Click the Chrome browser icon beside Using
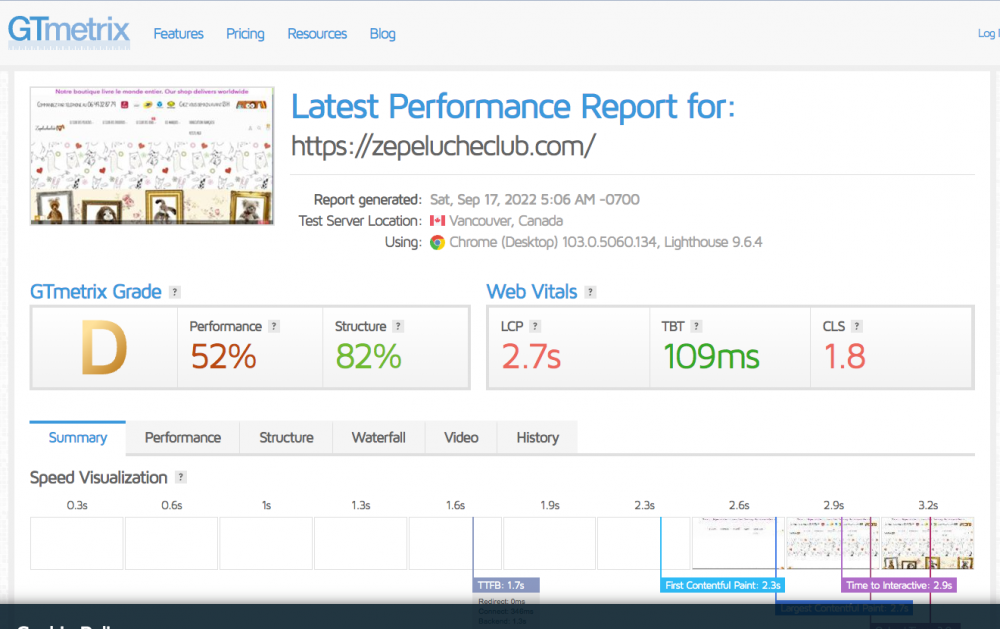 click(x=437, y=242)
